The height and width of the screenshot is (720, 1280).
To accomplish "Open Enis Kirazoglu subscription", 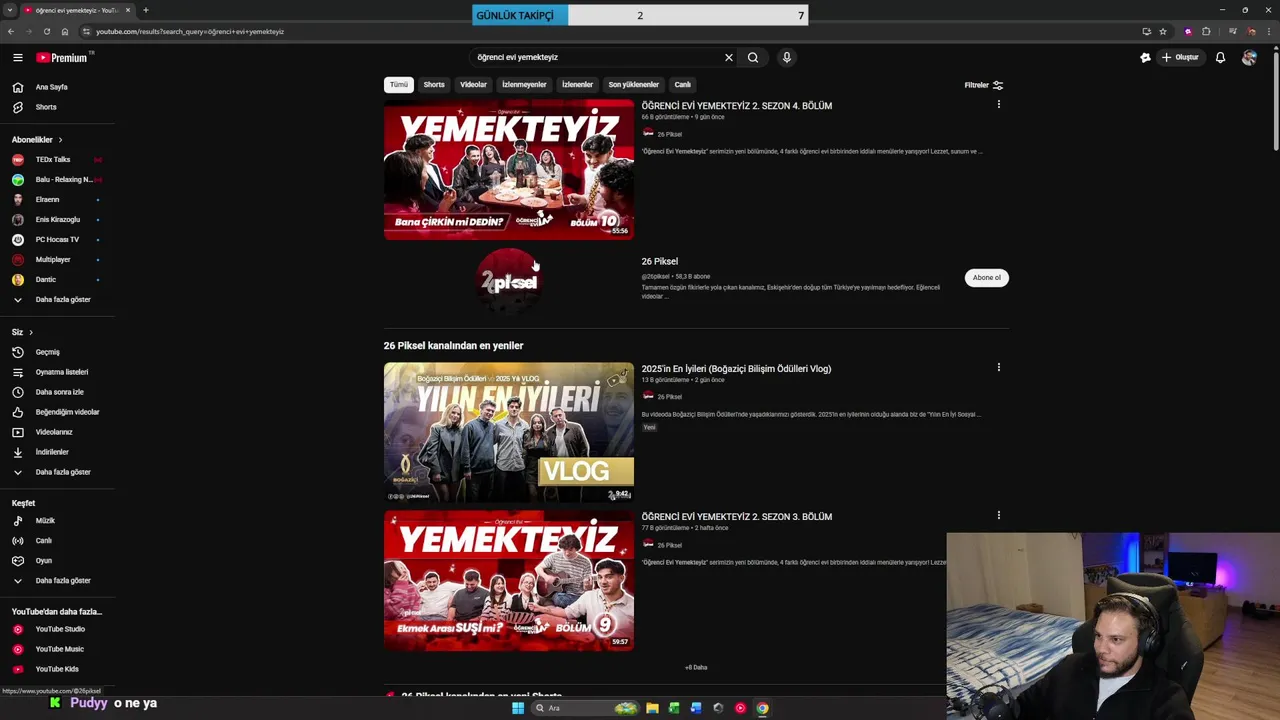I will pyautogui.click(x=58, y=220).
